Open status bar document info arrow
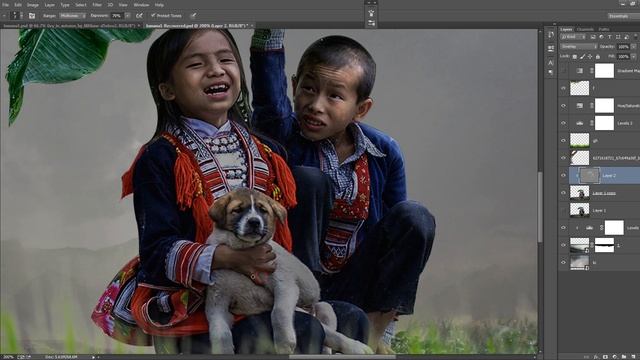Image resolution: width=640 pixels, height=360 pixels. click(93, 357)
